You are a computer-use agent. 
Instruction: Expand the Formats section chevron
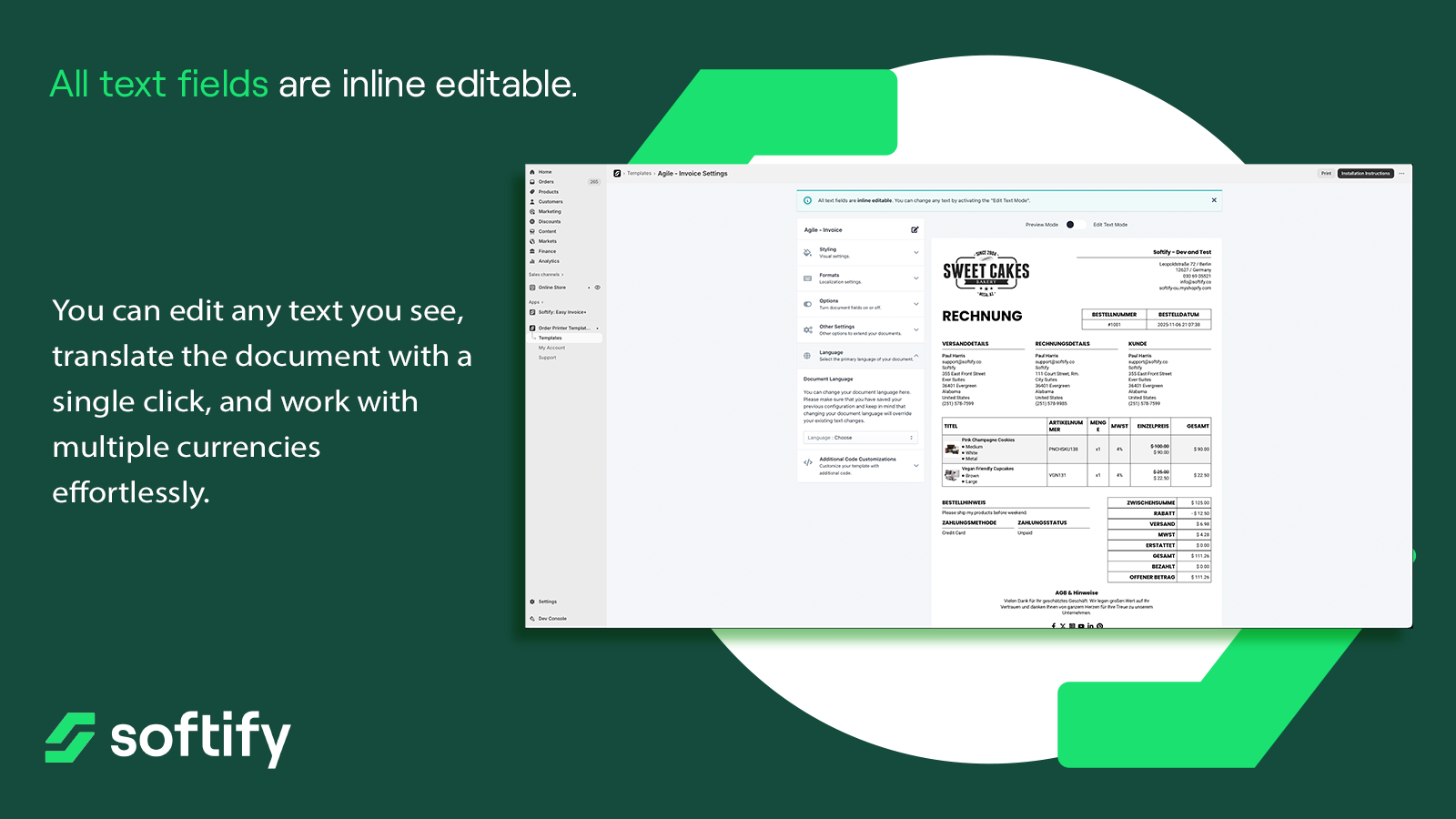click(915, 278)
